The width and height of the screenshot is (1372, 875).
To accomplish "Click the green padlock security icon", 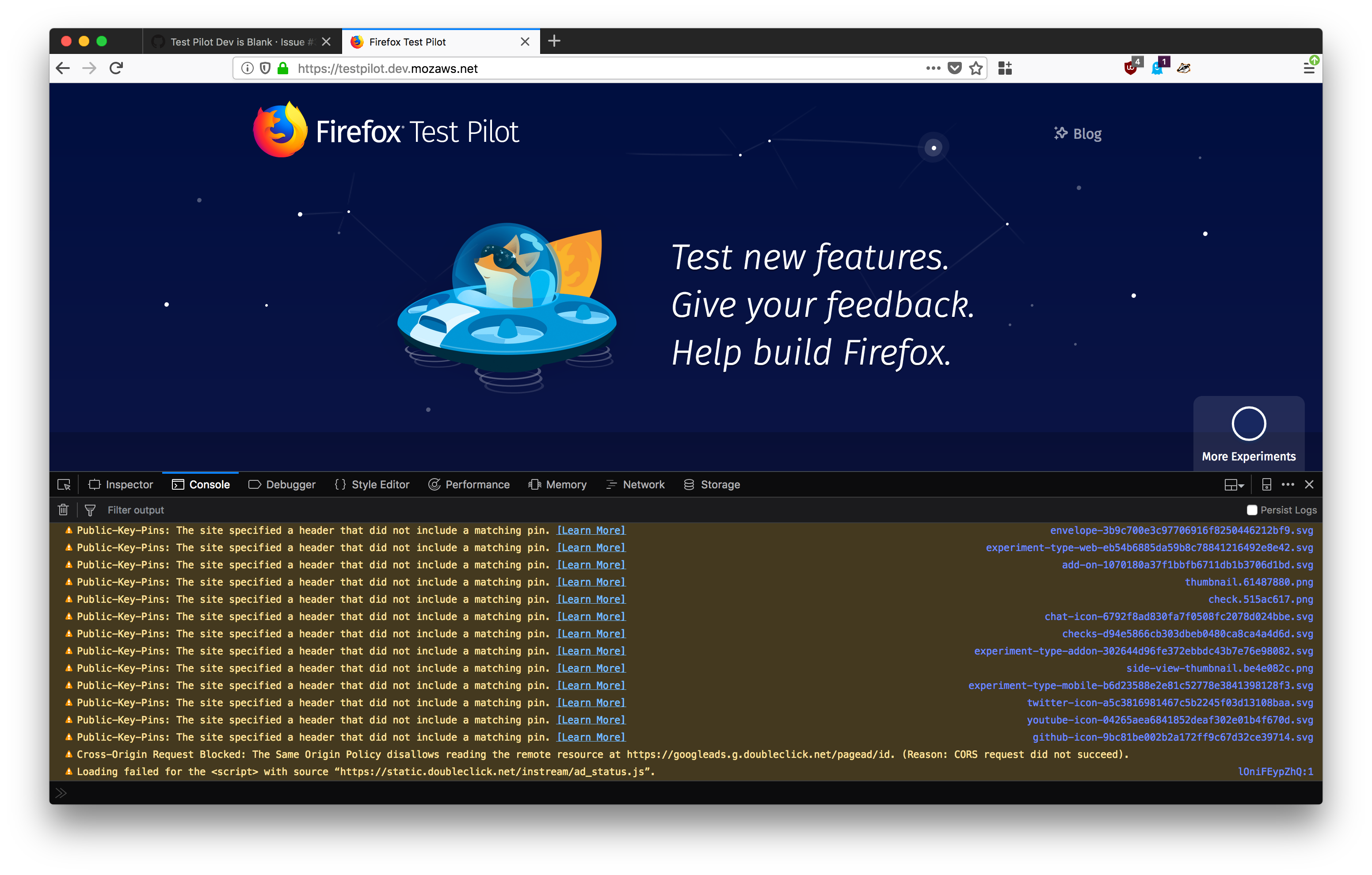I will (282, 68).
